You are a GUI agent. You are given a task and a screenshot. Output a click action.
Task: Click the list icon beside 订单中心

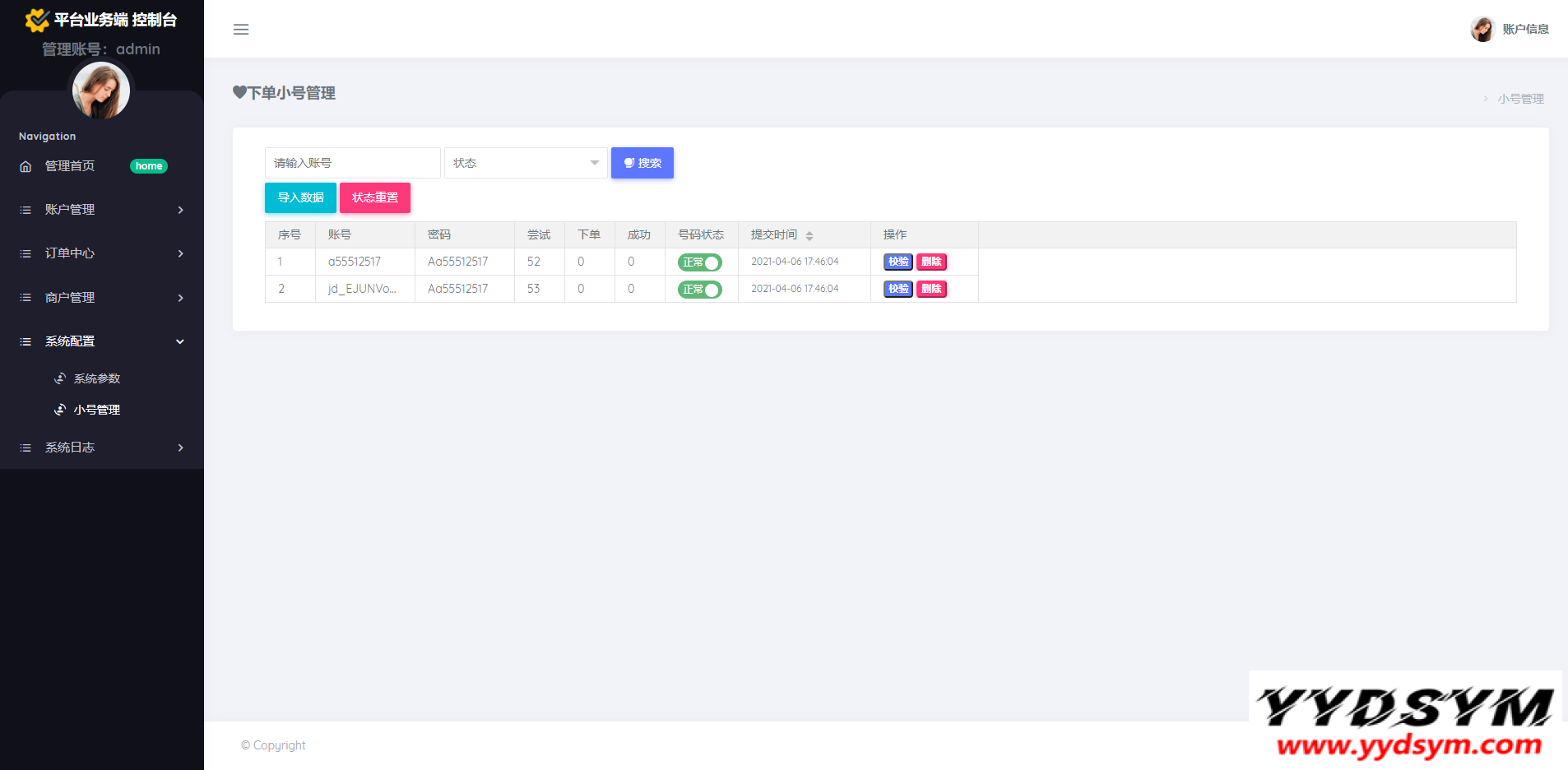click(x=26, y=253)
